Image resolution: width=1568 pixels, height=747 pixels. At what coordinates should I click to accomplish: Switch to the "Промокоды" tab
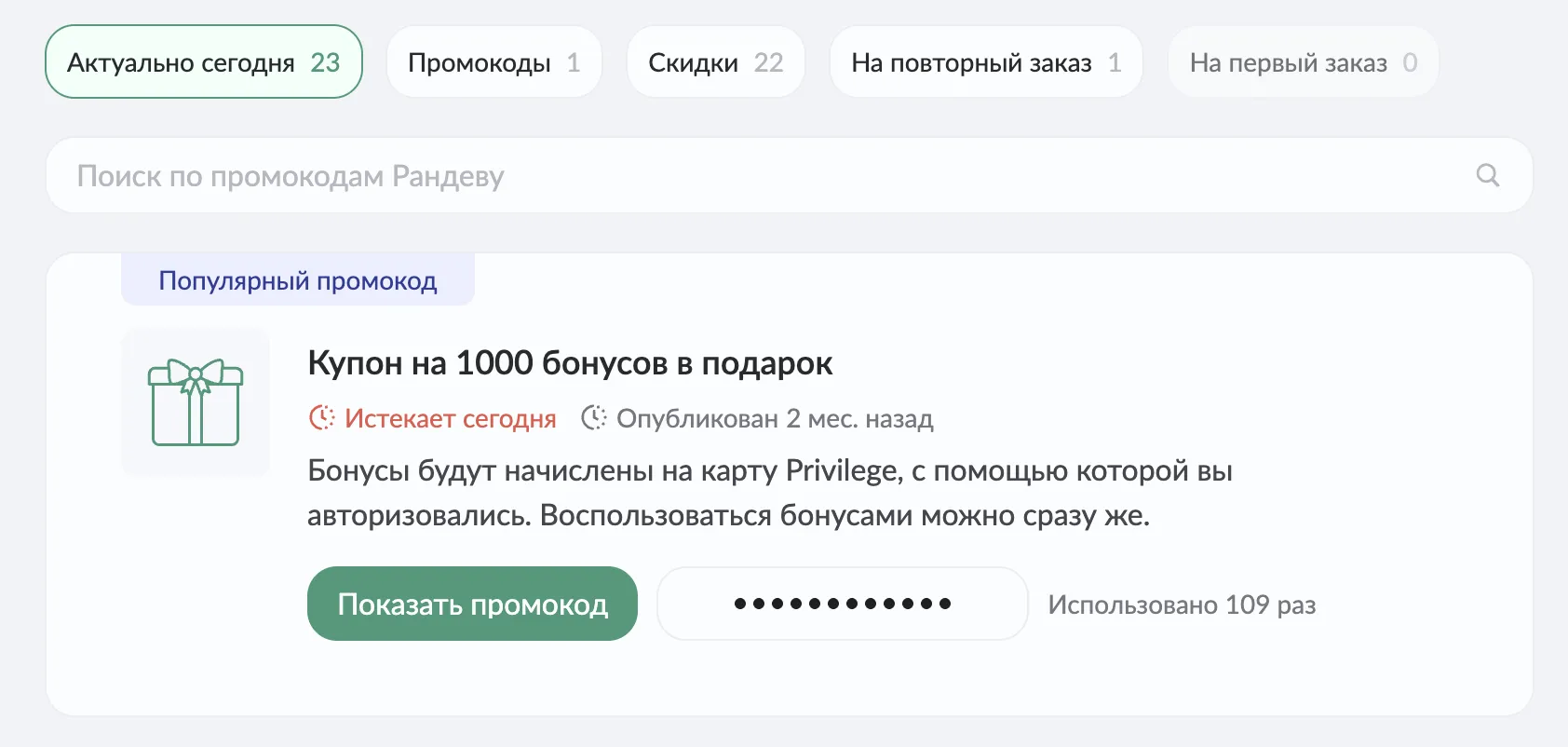tap(494, 62)
